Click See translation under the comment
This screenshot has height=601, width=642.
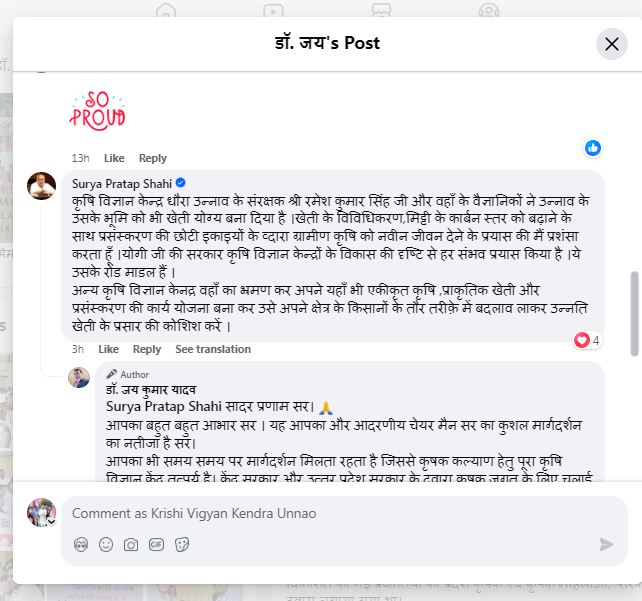pyautogui.click(x=213, y=349)
